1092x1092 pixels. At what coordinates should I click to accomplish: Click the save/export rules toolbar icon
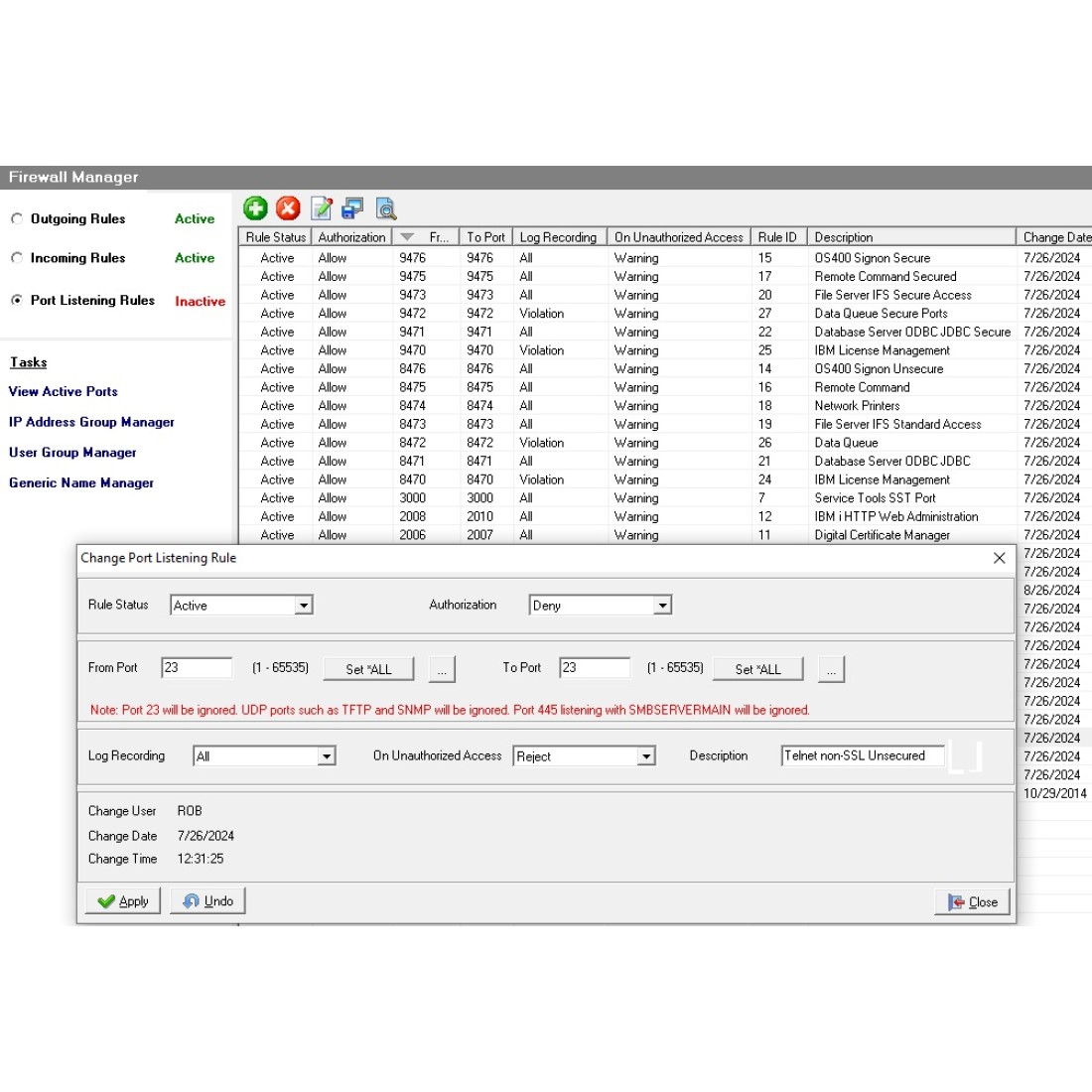coord(352,208)
